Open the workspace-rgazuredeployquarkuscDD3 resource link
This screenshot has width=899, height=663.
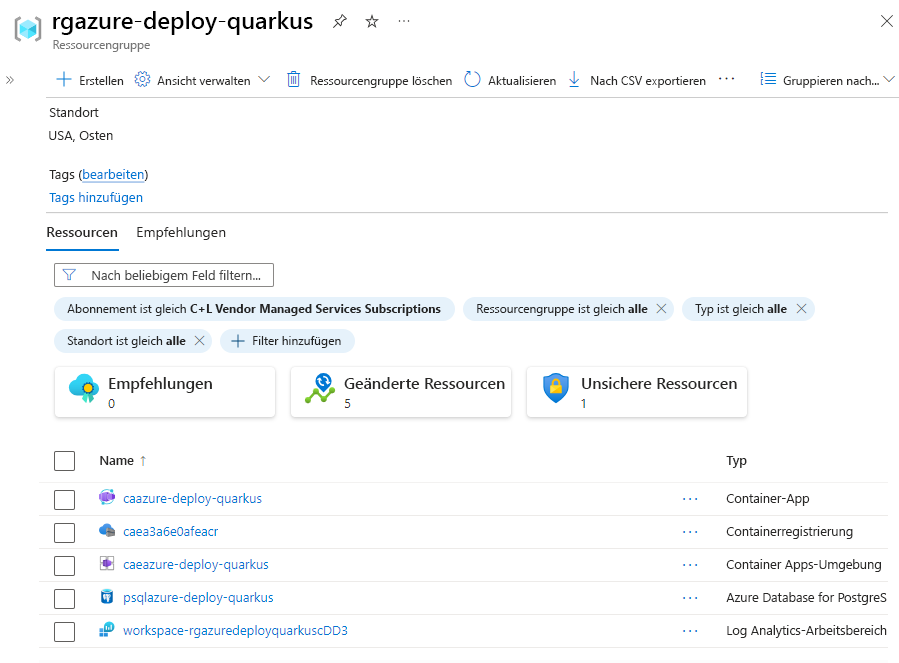click(x=235, y=631)
